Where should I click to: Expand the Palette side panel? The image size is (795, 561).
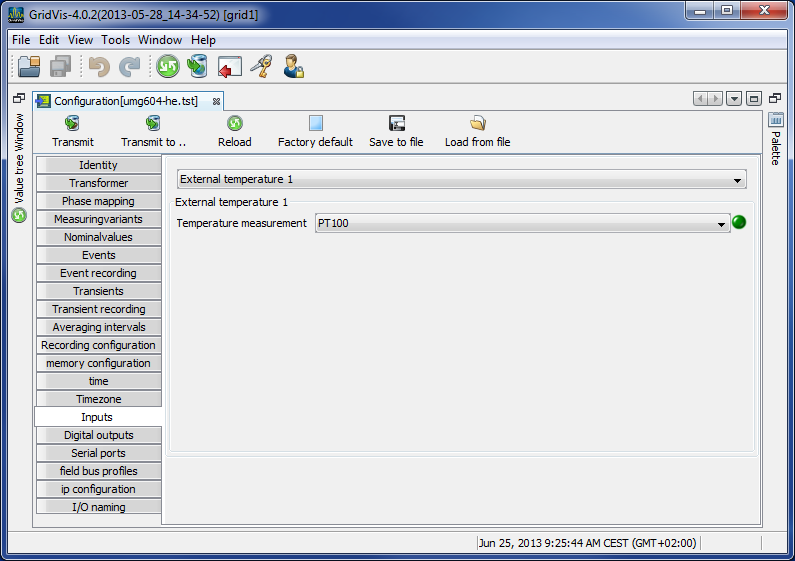776,140
